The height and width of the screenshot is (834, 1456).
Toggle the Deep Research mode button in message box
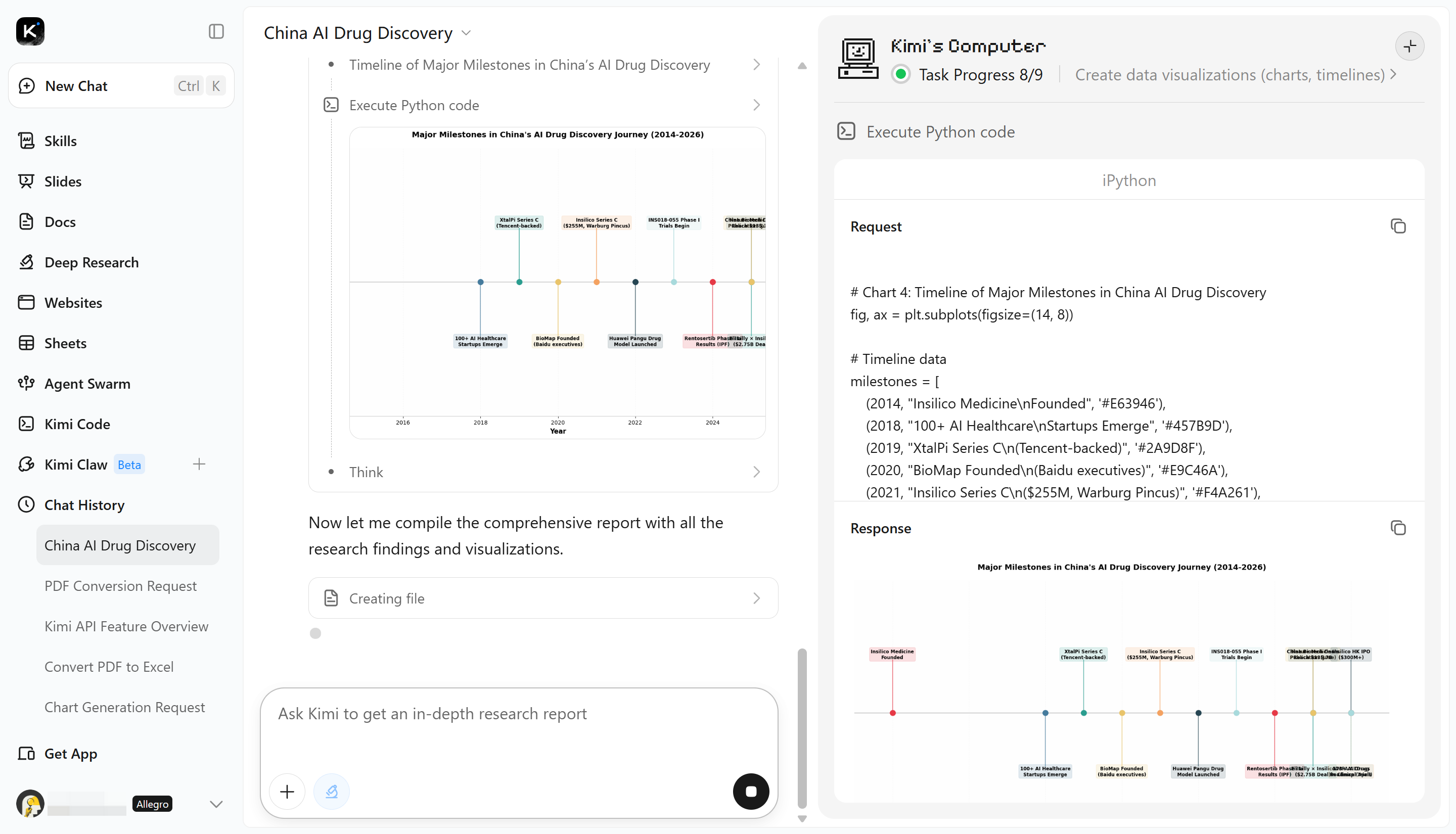(x=332, y=792)
